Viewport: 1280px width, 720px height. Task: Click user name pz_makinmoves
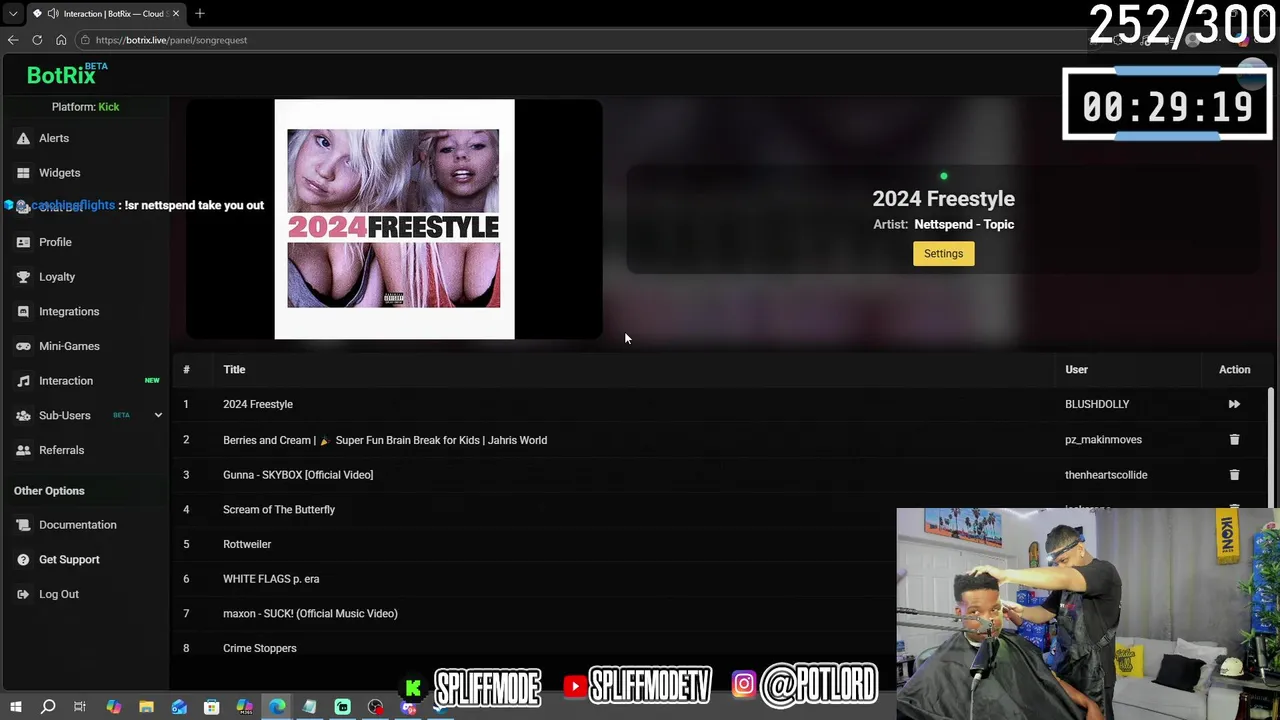pos(1103,440)
